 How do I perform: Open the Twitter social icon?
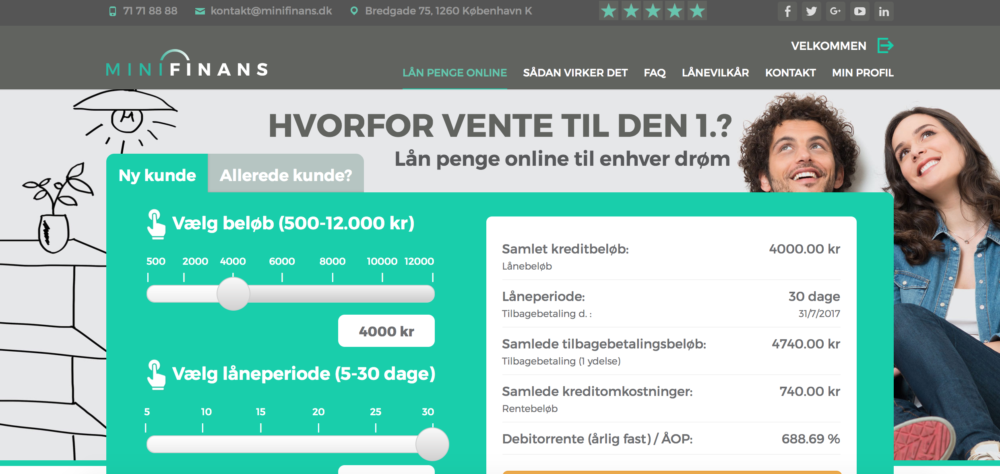pos(811,11)
